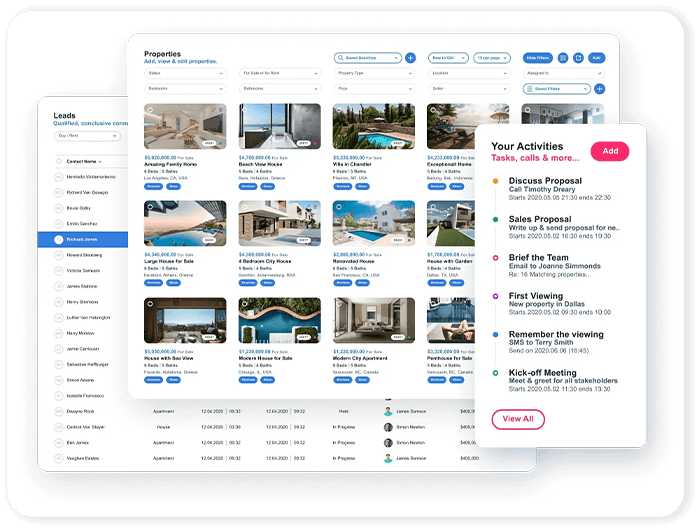This screenshot has width=700, height=530.
Task: Click the View All button in Activities
Action: point(518,419)
